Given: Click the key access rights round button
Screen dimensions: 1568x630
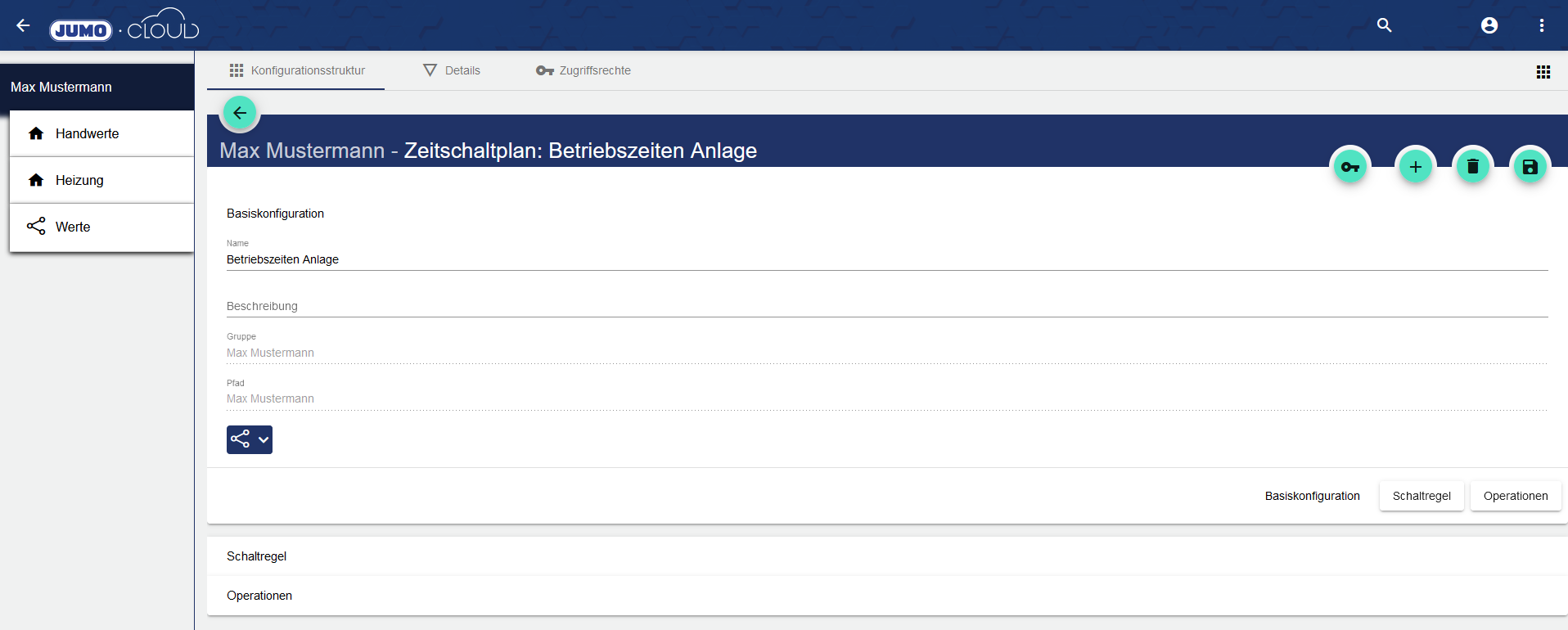Looking at the screenshot, I should click(x=1349, y=167).
